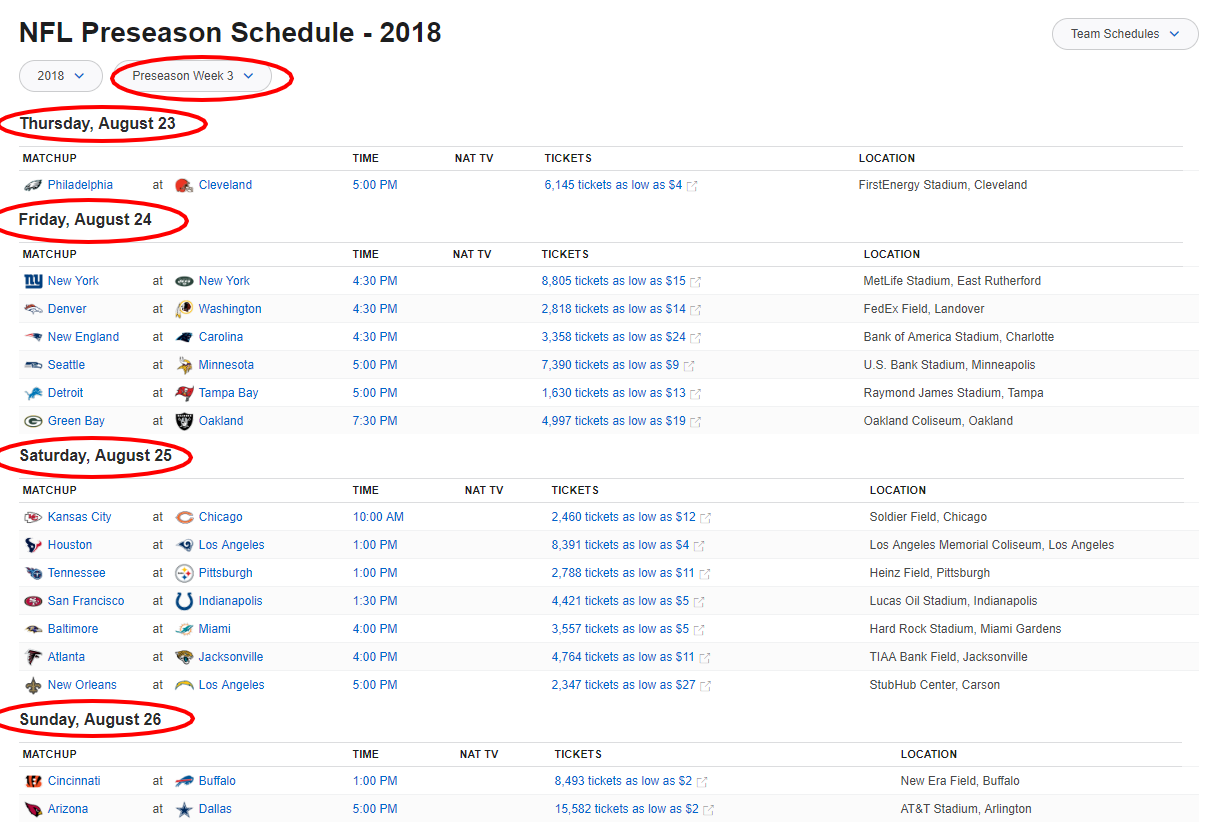Click the Tampa Bay Buccaneers logo

[x=183, y=393]
